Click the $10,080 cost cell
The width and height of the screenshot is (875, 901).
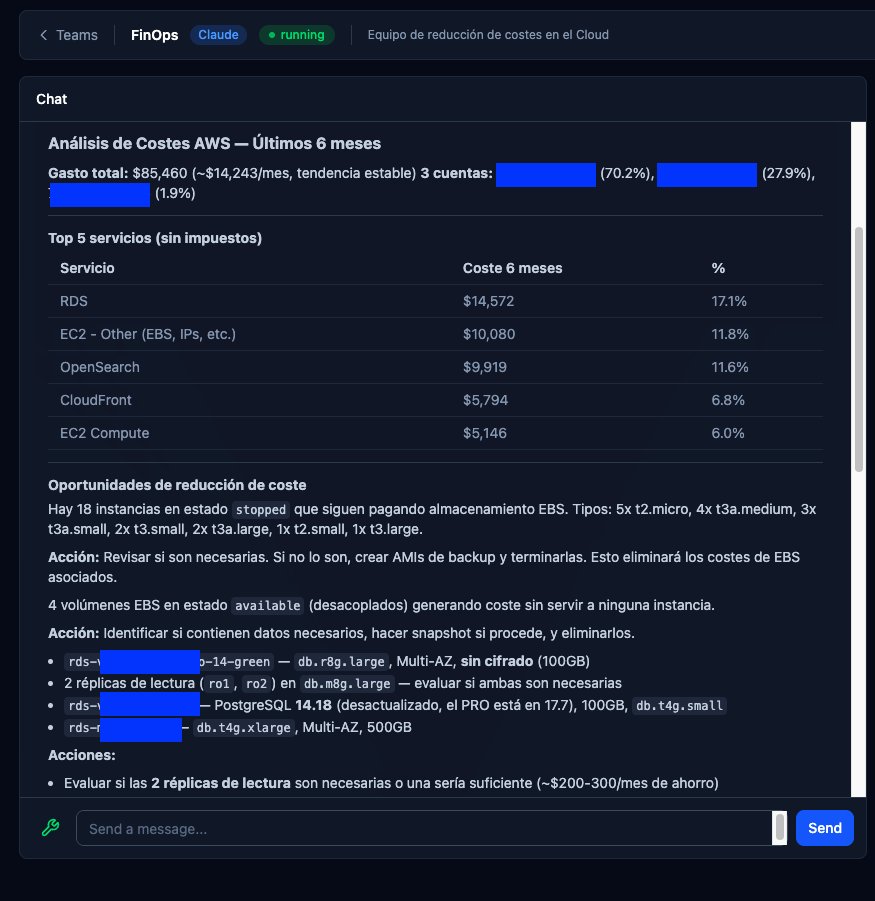(x=489, y=334)
